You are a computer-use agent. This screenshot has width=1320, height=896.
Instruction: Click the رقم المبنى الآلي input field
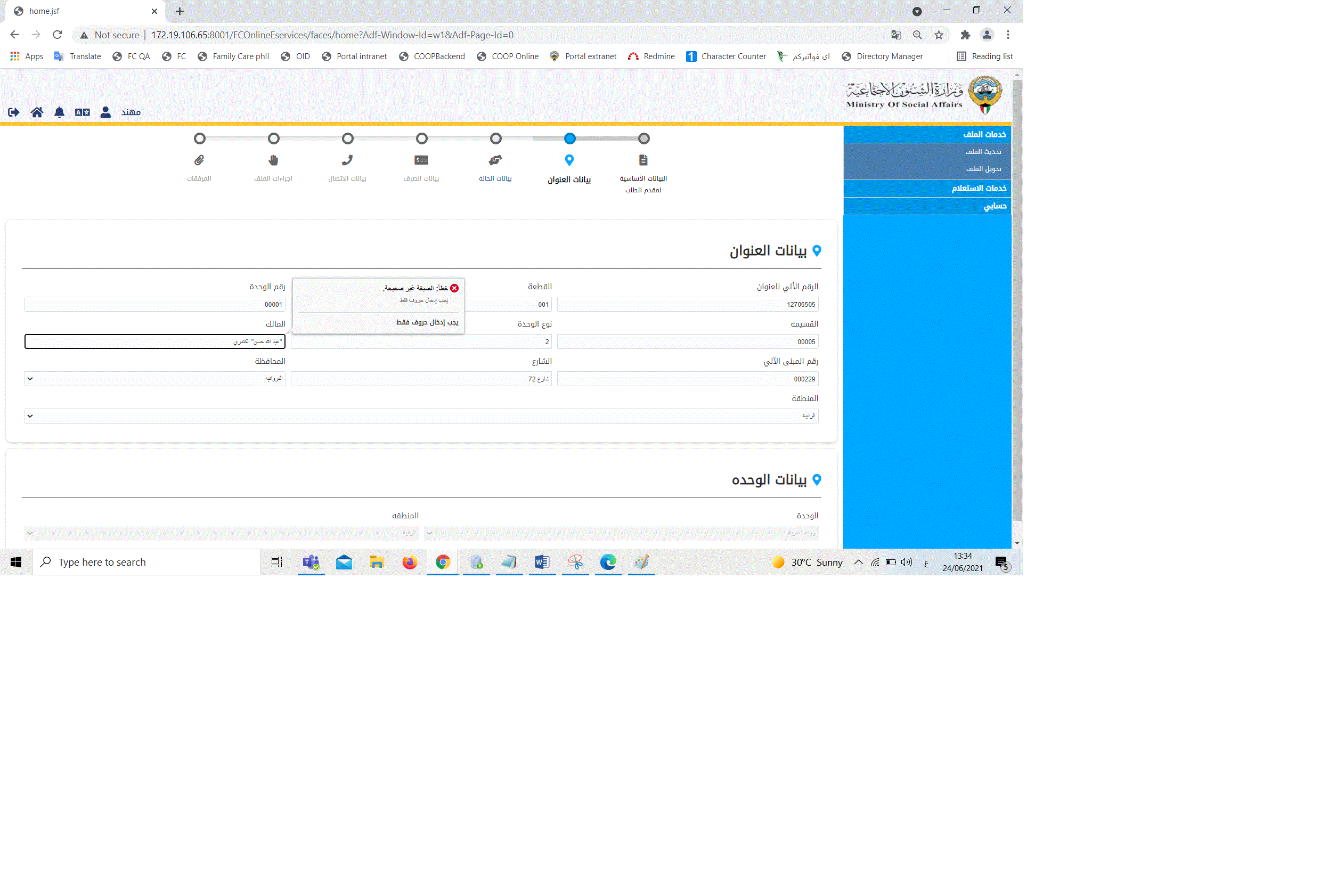688,379
